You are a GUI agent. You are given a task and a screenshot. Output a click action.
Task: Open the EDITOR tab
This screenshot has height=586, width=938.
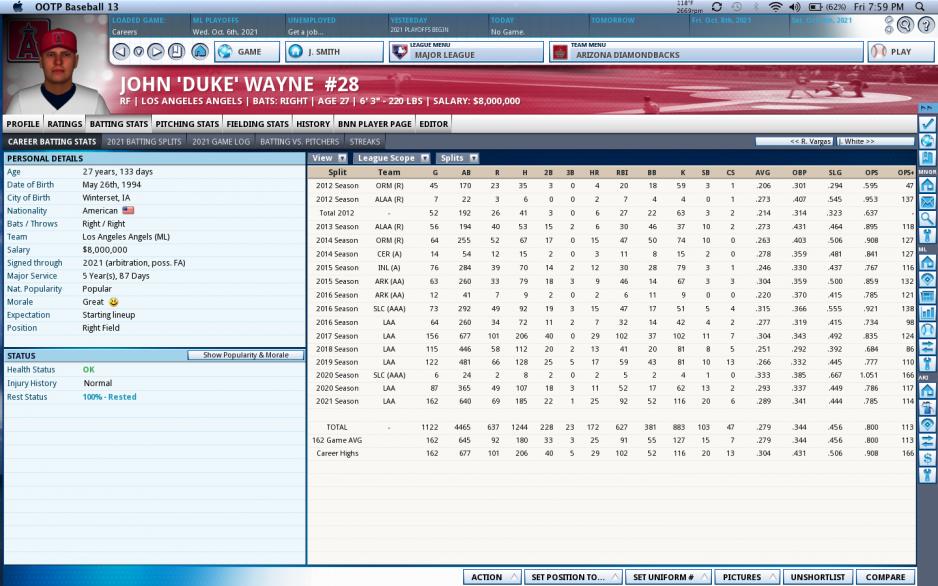coord(434,124)
